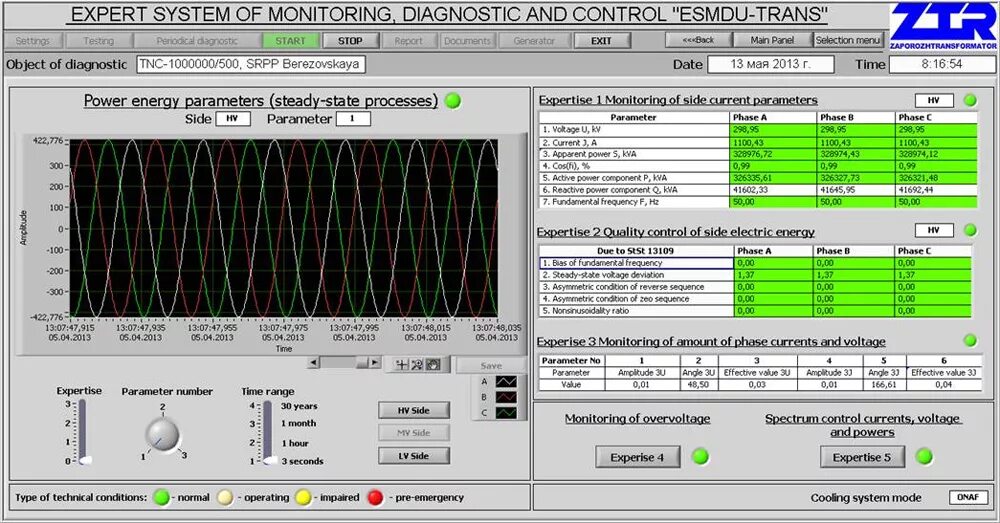1000x523 pixels.
Task: Select the graph cursor crosshair tool
Action: 402,364
